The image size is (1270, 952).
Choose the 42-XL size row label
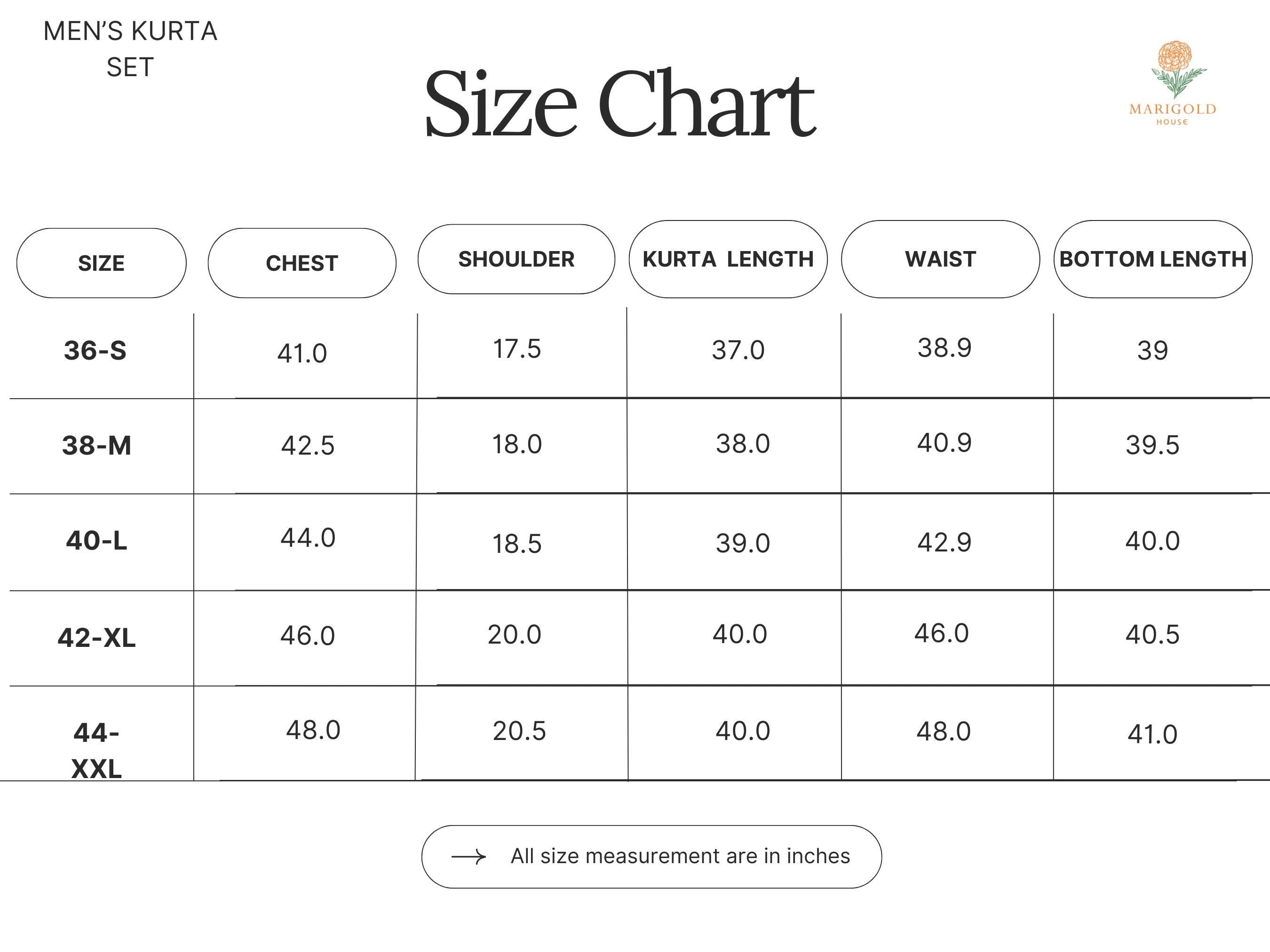coord(96,637)
